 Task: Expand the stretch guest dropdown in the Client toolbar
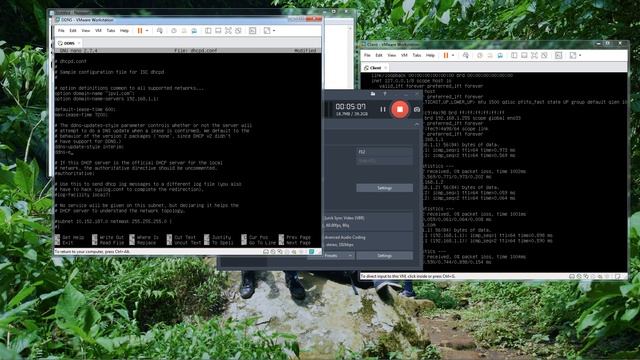pyautogui.click(x=580, y=55)
